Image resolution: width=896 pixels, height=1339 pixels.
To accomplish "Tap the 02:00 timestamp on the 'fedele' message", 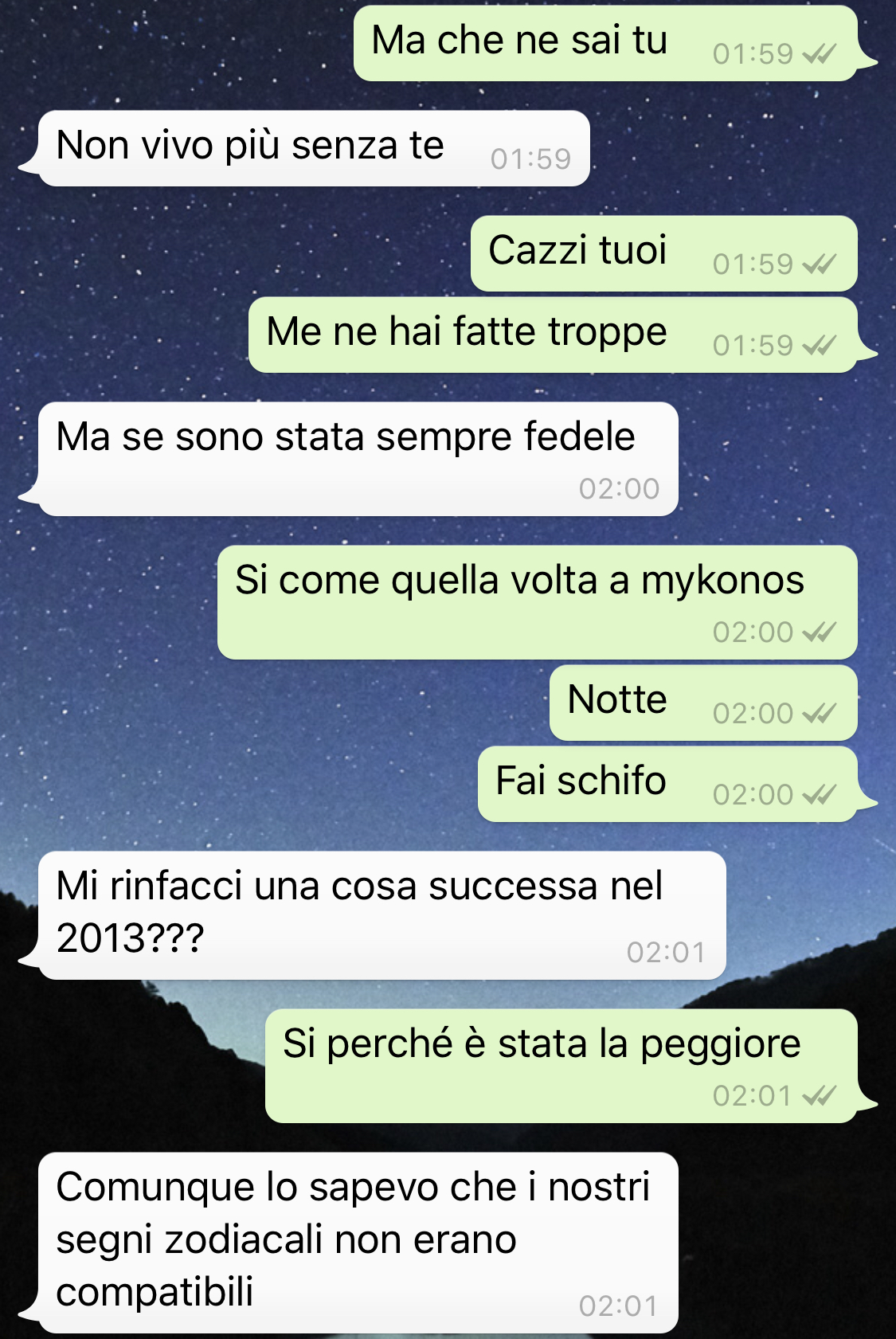I will [x=619, y=489].
